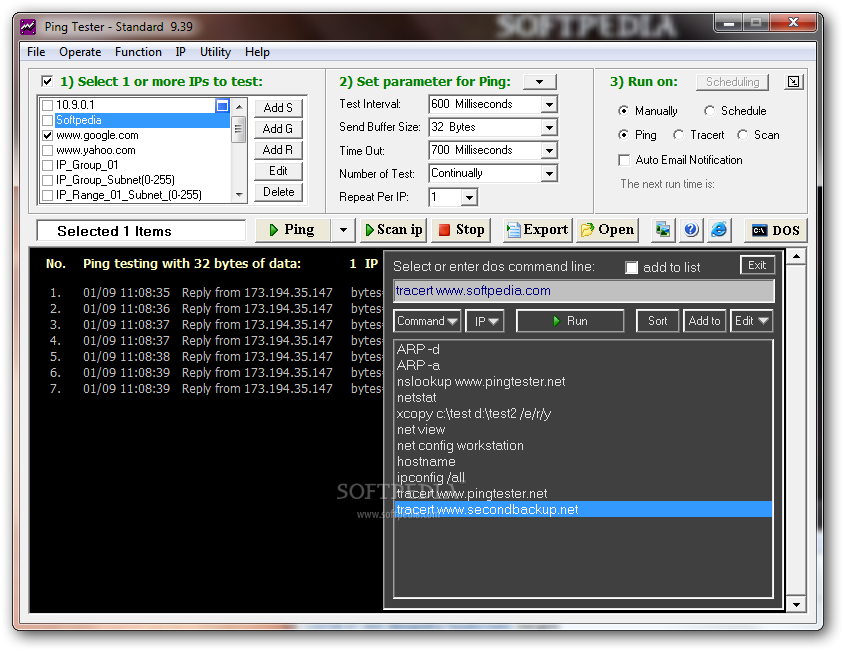Choose the Tracert radio option
This screenshot has height=651, width=844.
679,135
